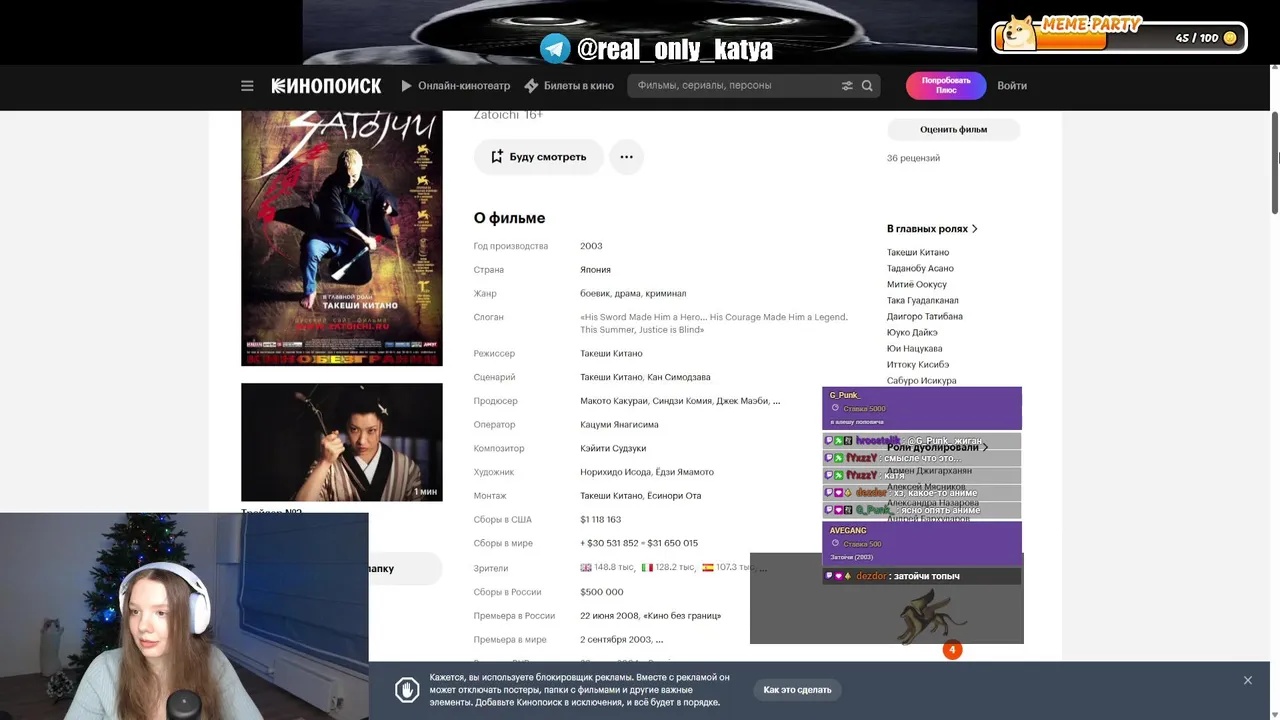
Task: Open Онлайн-кинотеатр section
Action: click(x=456, y=86)
